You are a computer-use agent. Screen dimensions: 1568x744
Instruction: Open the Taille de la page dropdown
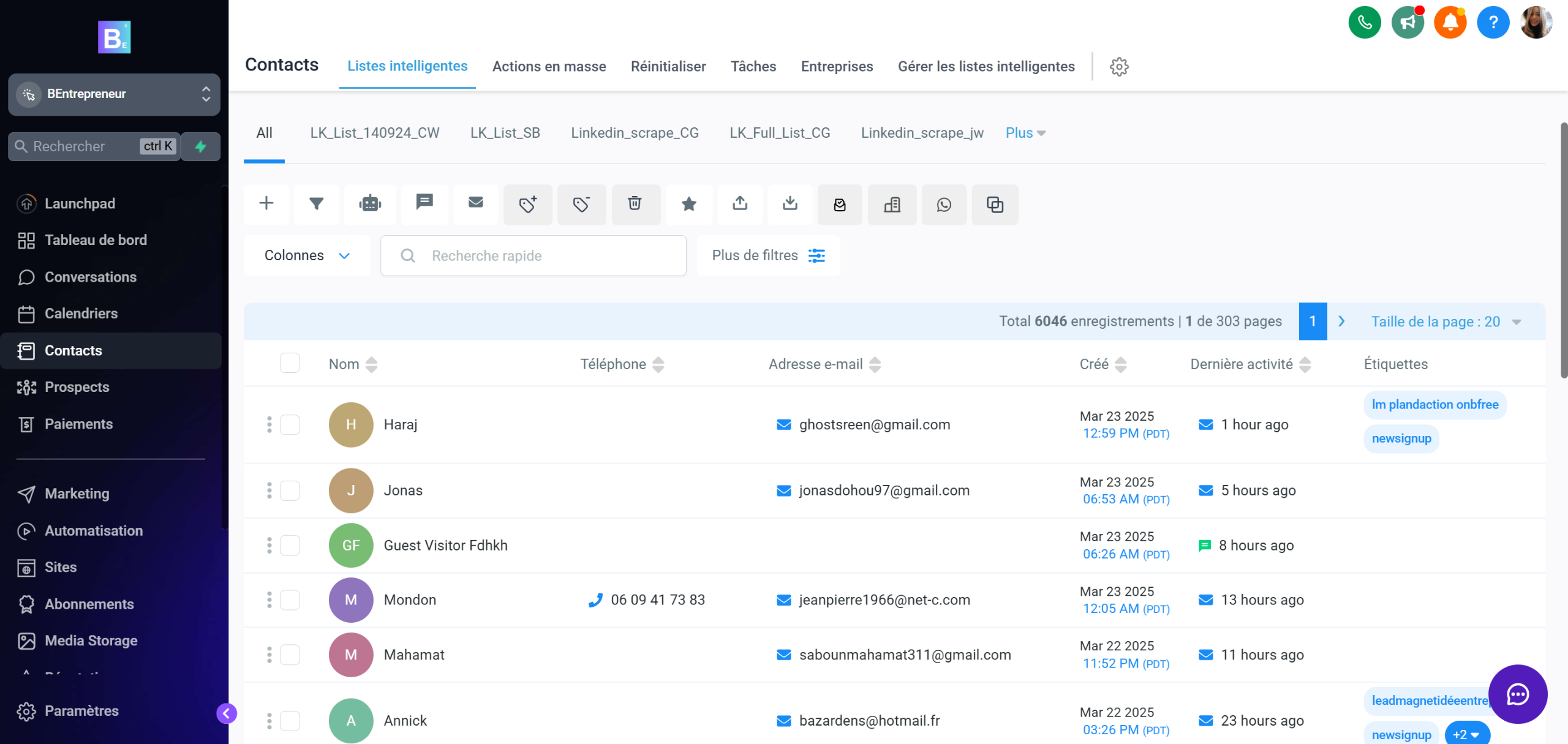[x=1445, y=321]
